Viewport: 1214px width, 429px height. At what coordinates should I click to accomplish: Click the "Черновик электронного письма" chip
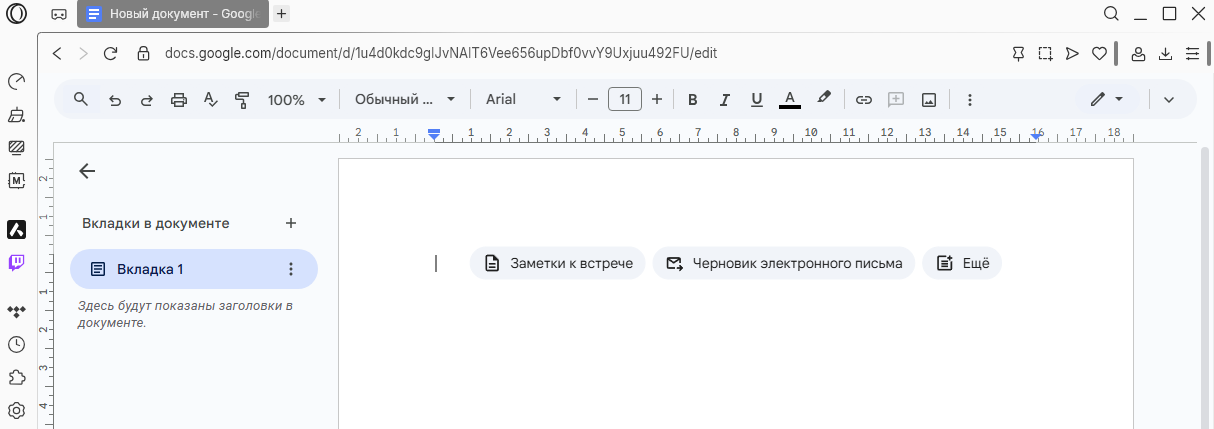coord(784,263)
